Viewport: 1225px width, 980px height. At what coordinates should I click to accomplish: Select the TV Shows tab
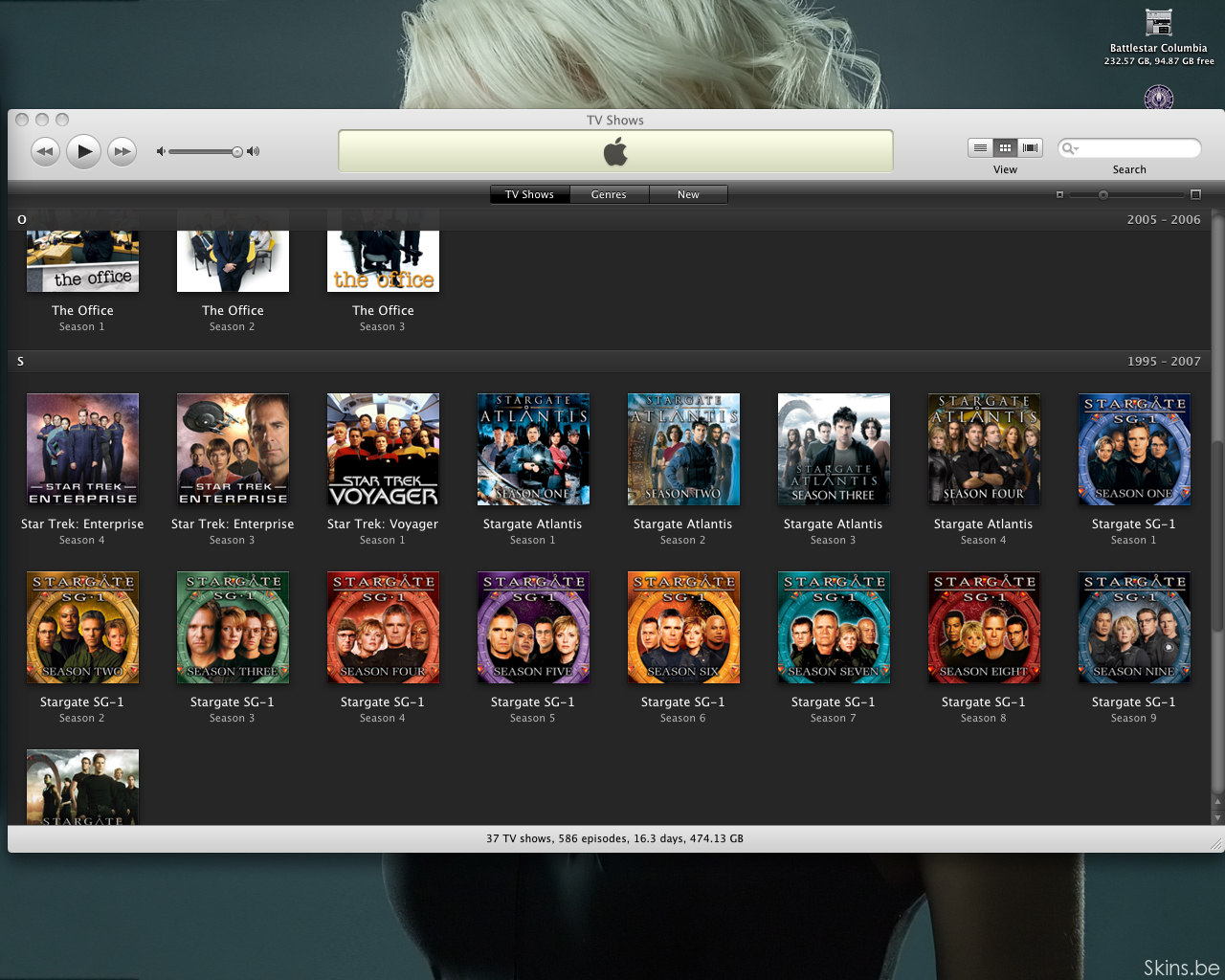tap(529, 194)
